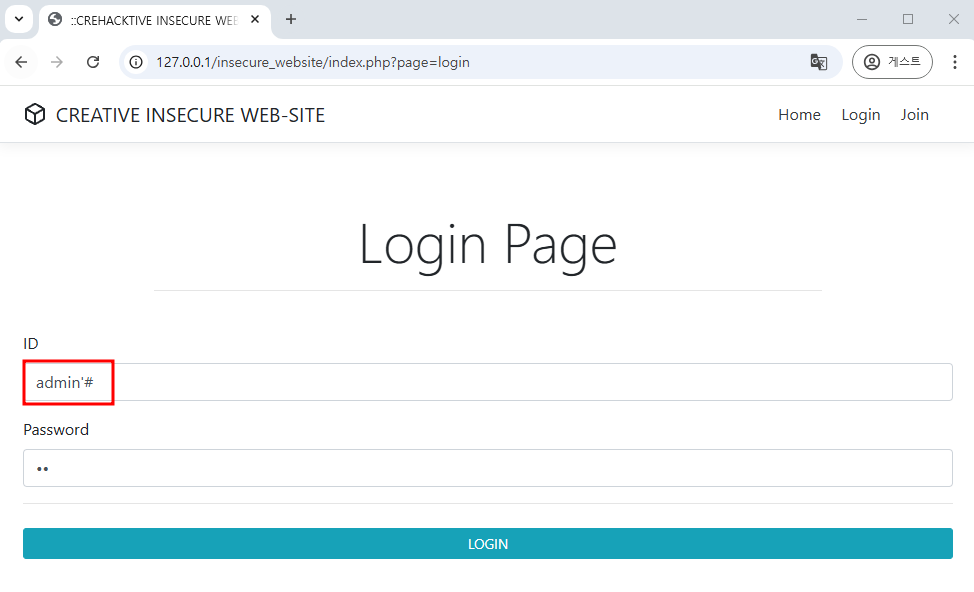Image resolution: width=974 pixels, height=592 pixels.
Task: Select the CREHACKTIVE INSECURE WEB tab
Action: 155,20
